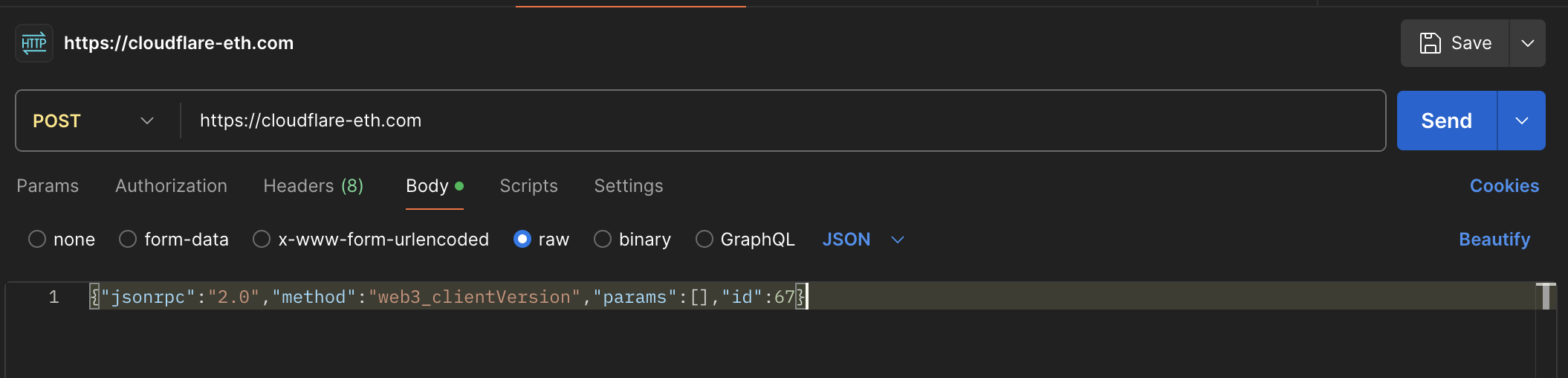This screenshot has width=1568, height=378.
Task: Select the binary body radio button
Action: 603,240
